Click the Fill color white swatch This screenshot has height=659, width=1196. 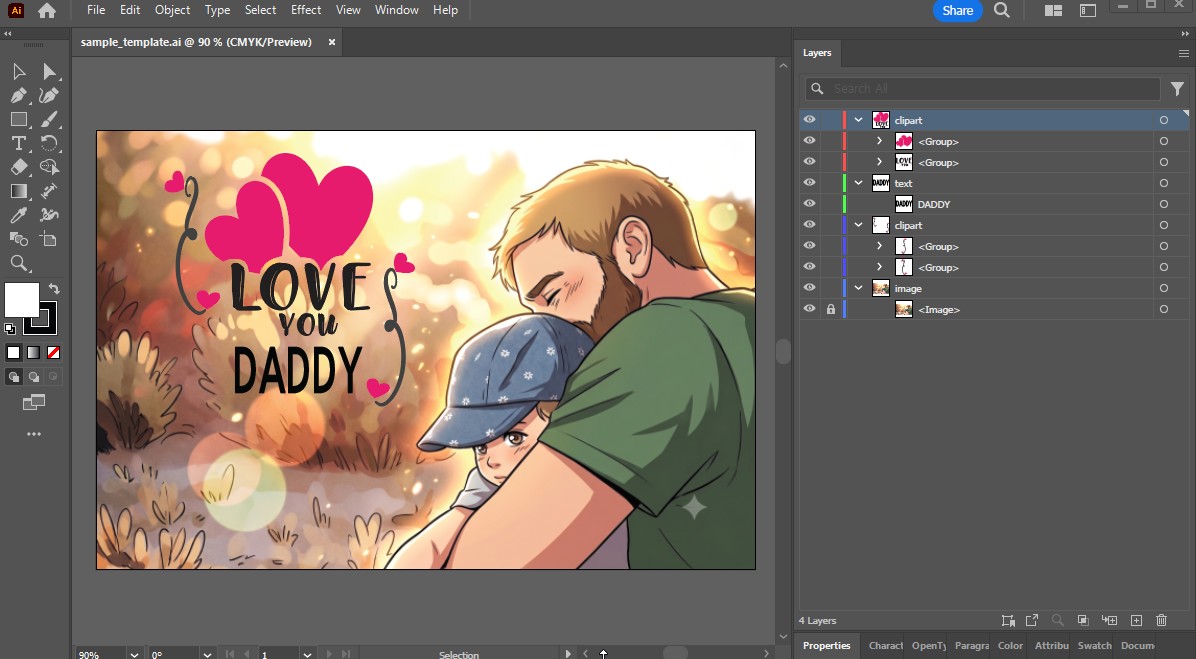21,300
